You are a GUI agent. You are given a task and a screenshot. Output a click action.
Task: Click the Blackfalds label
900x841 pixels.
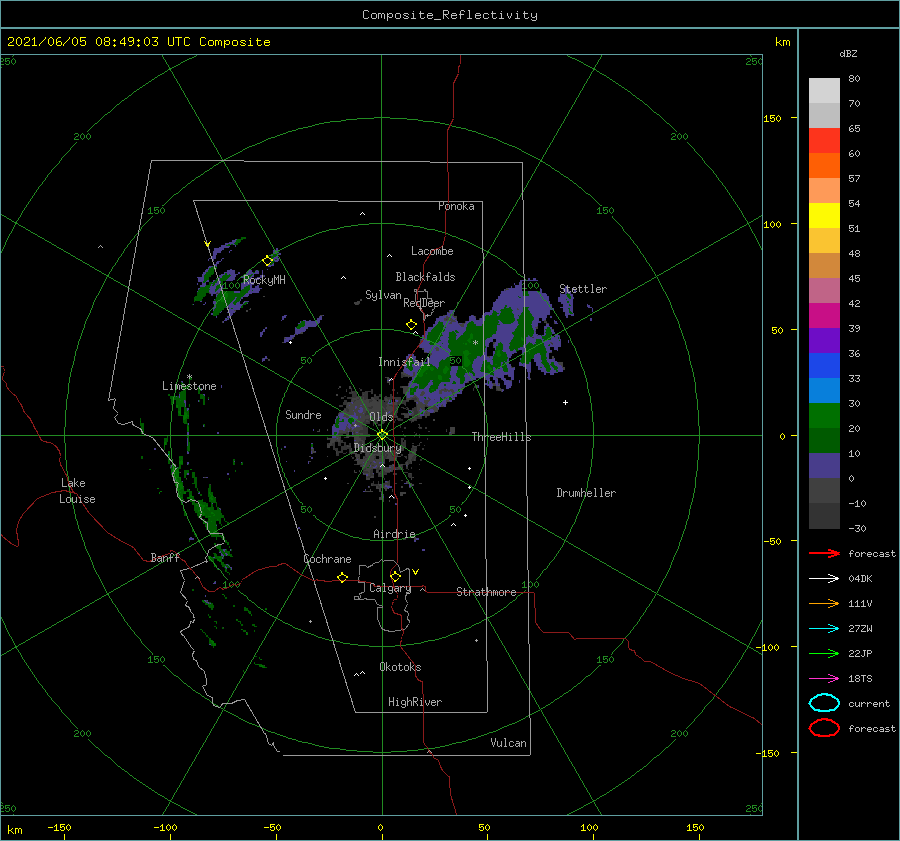pos(425,277)
